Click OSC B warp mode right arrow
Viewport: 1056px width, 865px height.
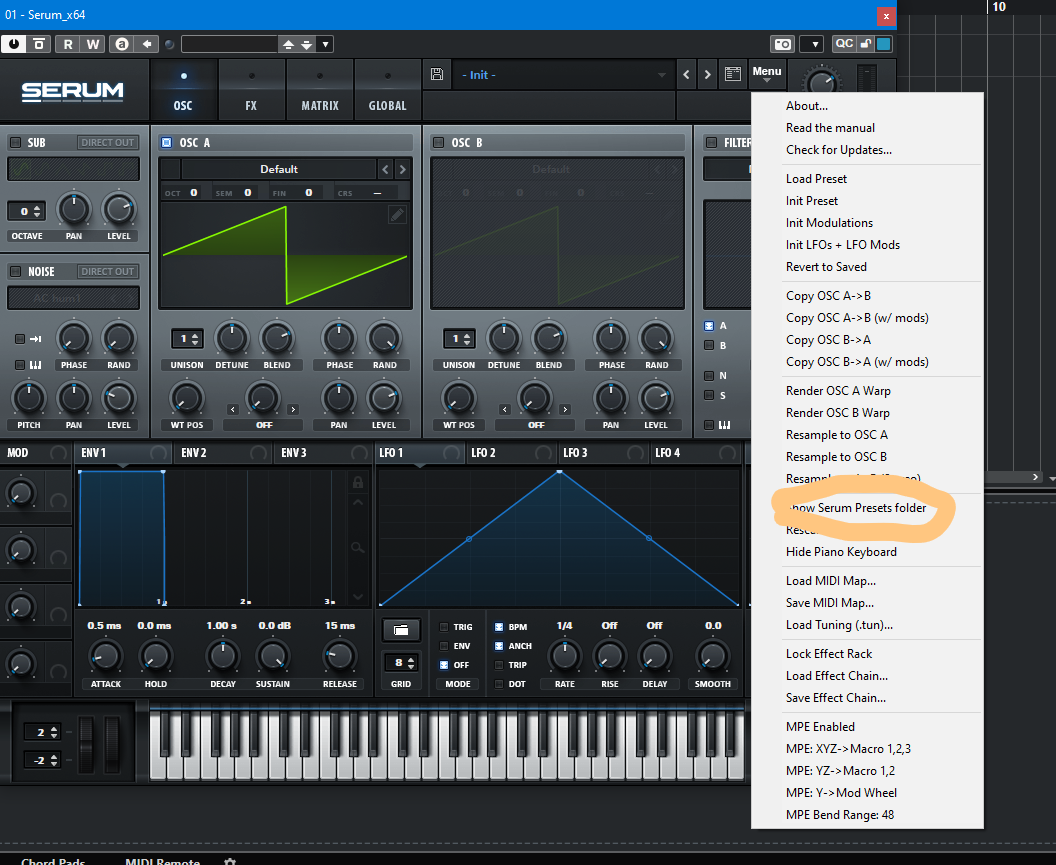[x=565, y=410]
